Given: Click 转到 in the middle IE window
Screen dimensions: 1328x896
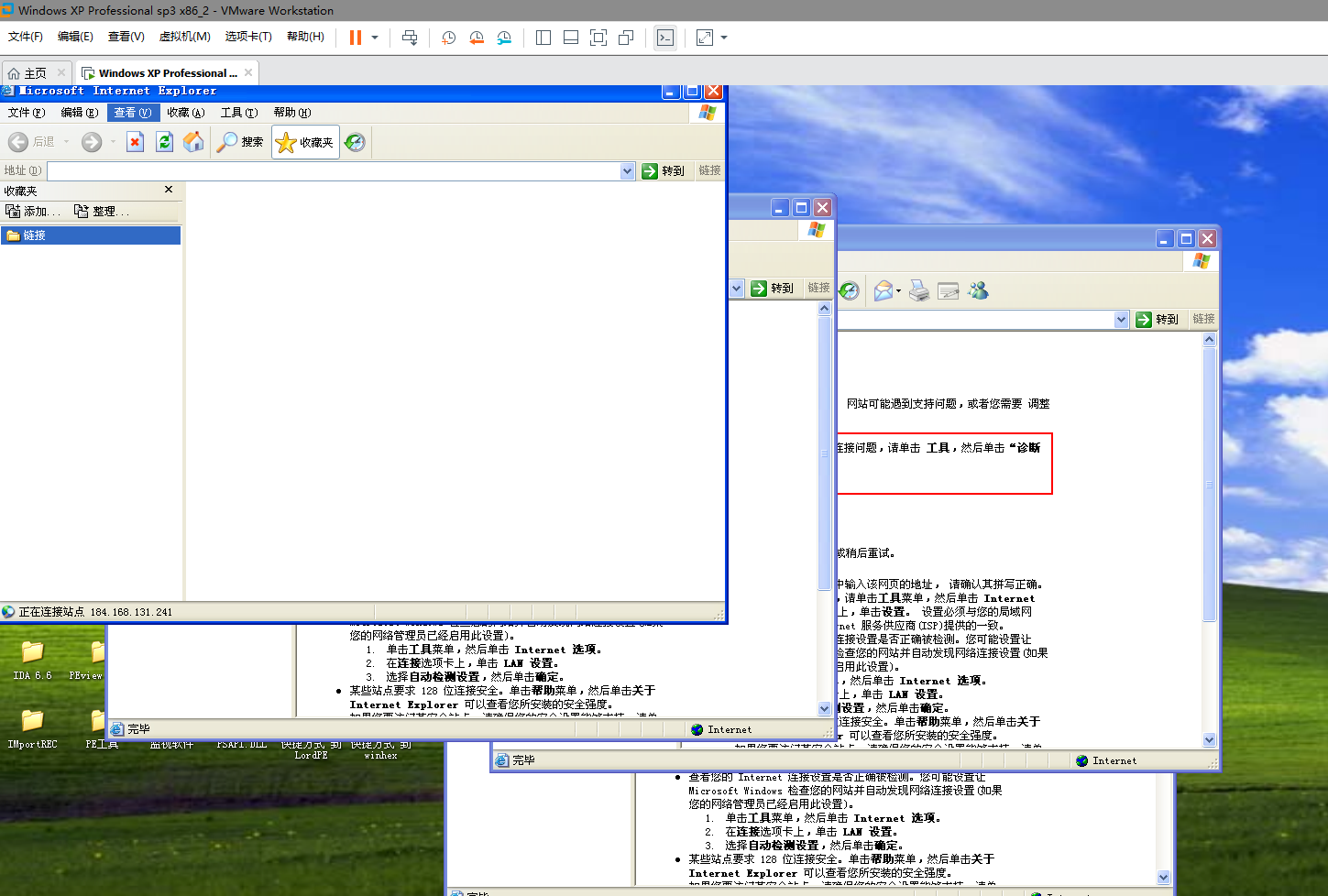Looking at the screenshot, I should [773, 288].
